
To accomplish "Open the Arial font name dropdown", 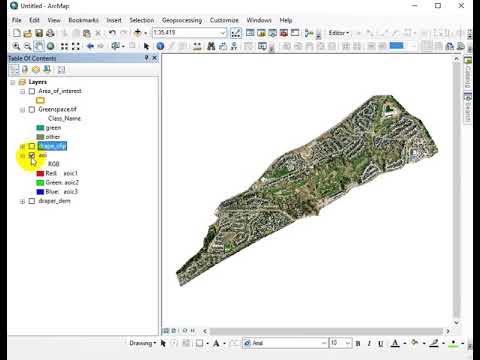I will click(324, 343).
